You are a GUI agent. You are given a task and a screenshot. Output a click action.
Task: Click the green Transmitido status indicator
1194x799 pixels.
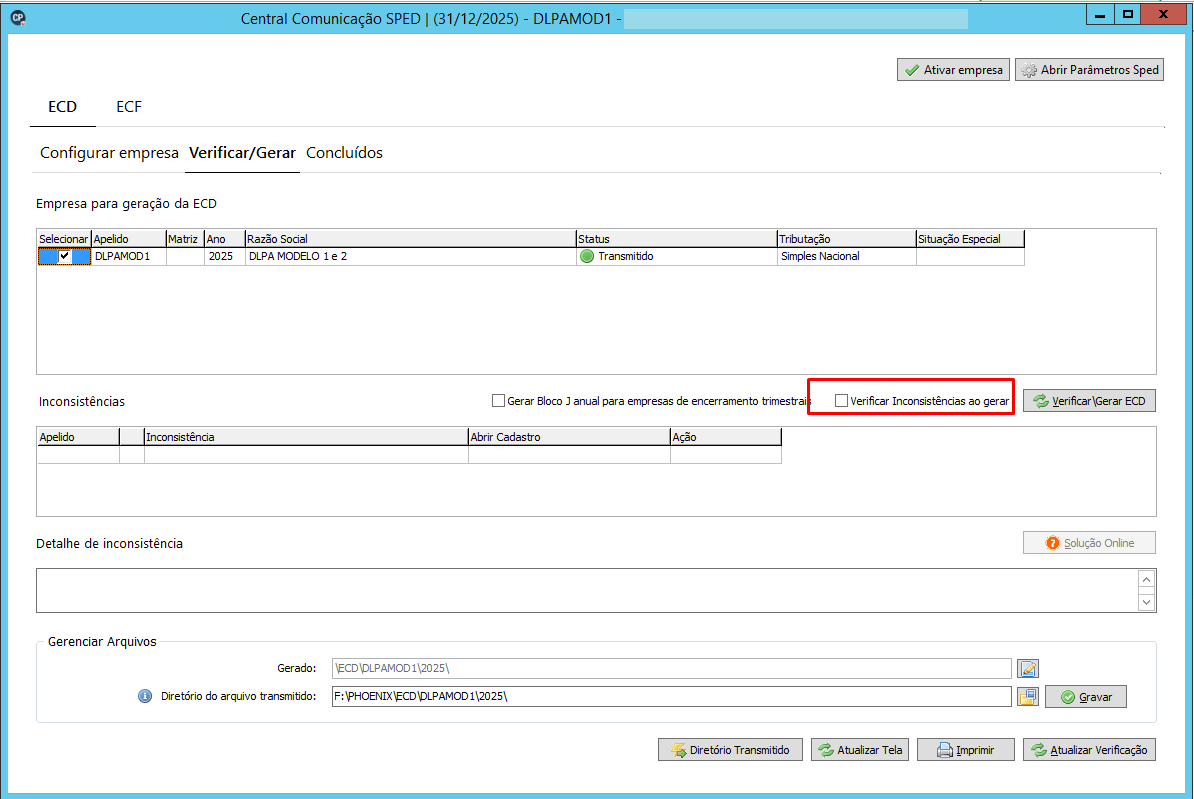586,257
